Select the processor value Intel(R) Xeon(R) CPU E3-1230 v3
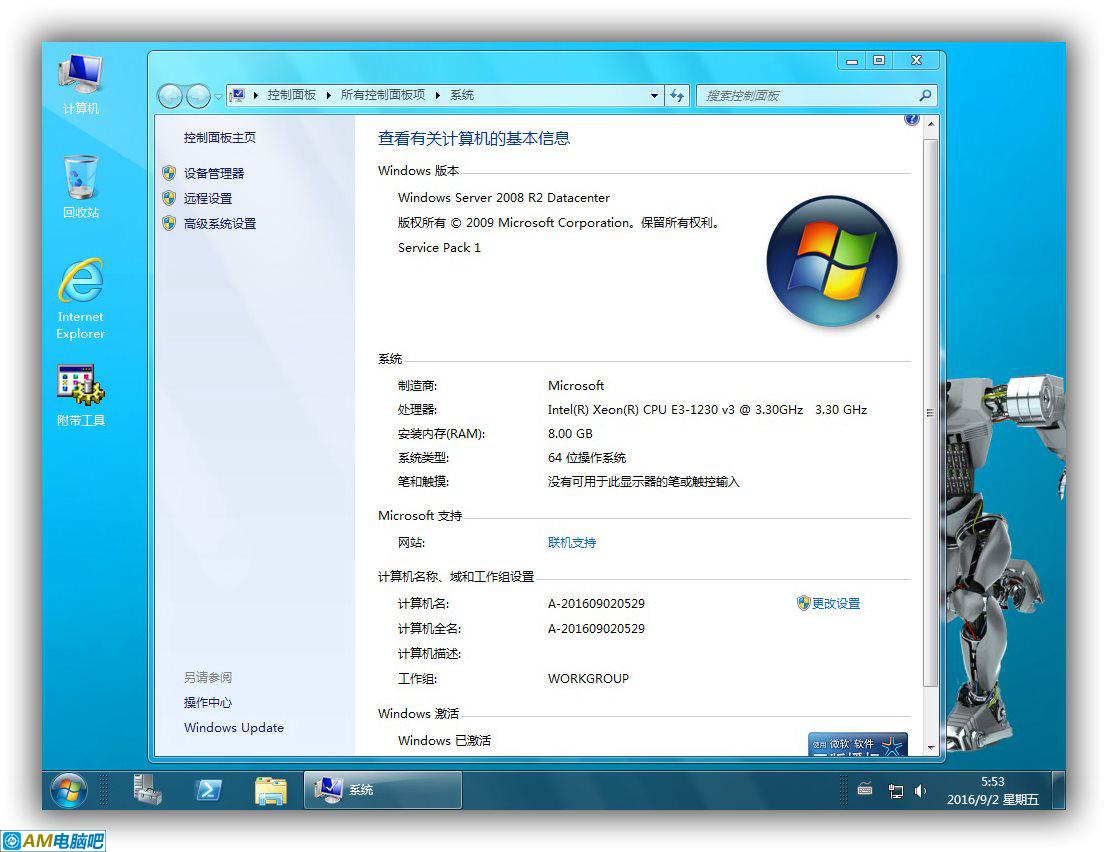Screen dimensions: 1108x852 pos(641,410)
